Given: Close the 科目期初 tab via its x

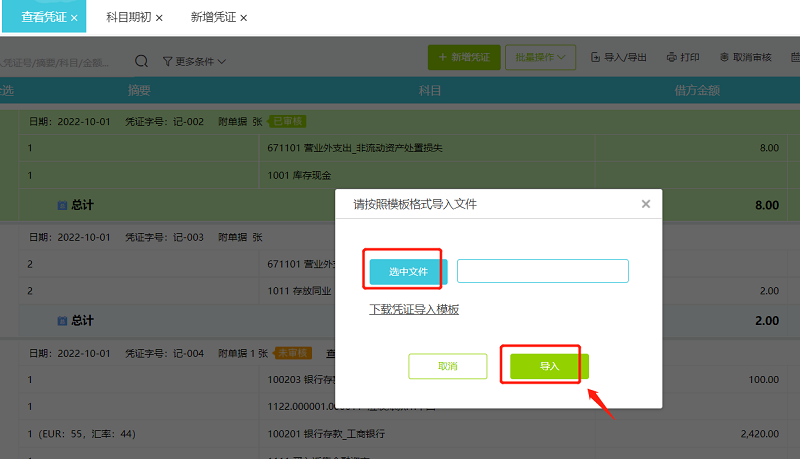Looking at the screenshot, I should click(x=159, y=18).
